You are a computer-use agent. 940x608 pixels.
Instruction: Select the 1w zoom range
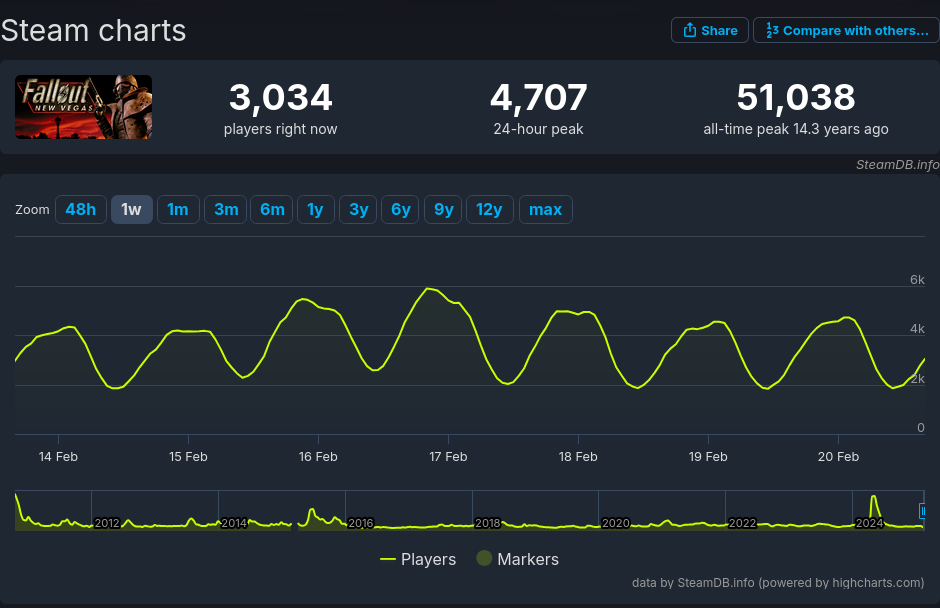(131, 210)
